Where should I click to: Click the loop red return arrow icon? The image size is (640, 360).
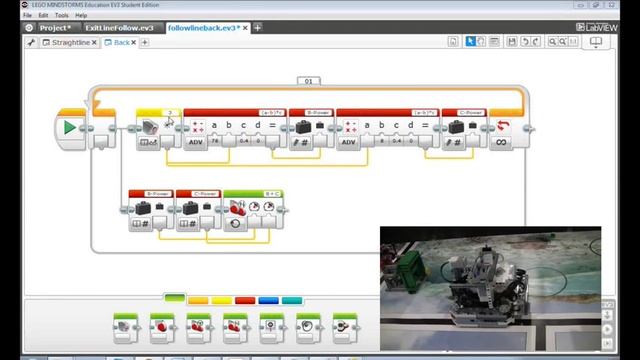(503, 126)
